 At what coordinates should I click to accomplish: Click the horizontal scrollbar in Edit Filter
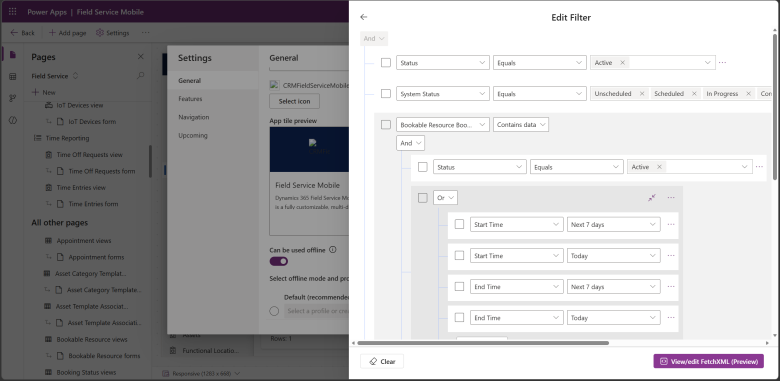(483, 343)
